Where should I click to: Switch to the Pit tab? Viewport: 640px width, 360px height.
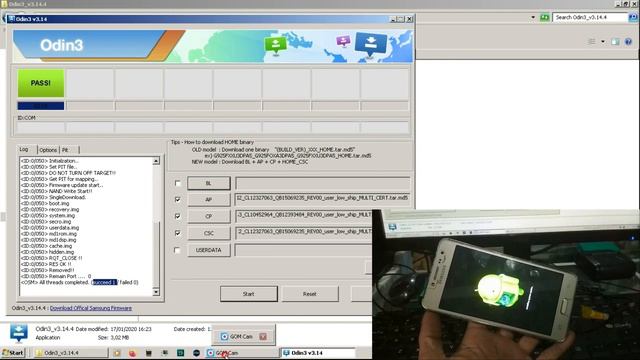pyautogui.click(x=65, y=150)
